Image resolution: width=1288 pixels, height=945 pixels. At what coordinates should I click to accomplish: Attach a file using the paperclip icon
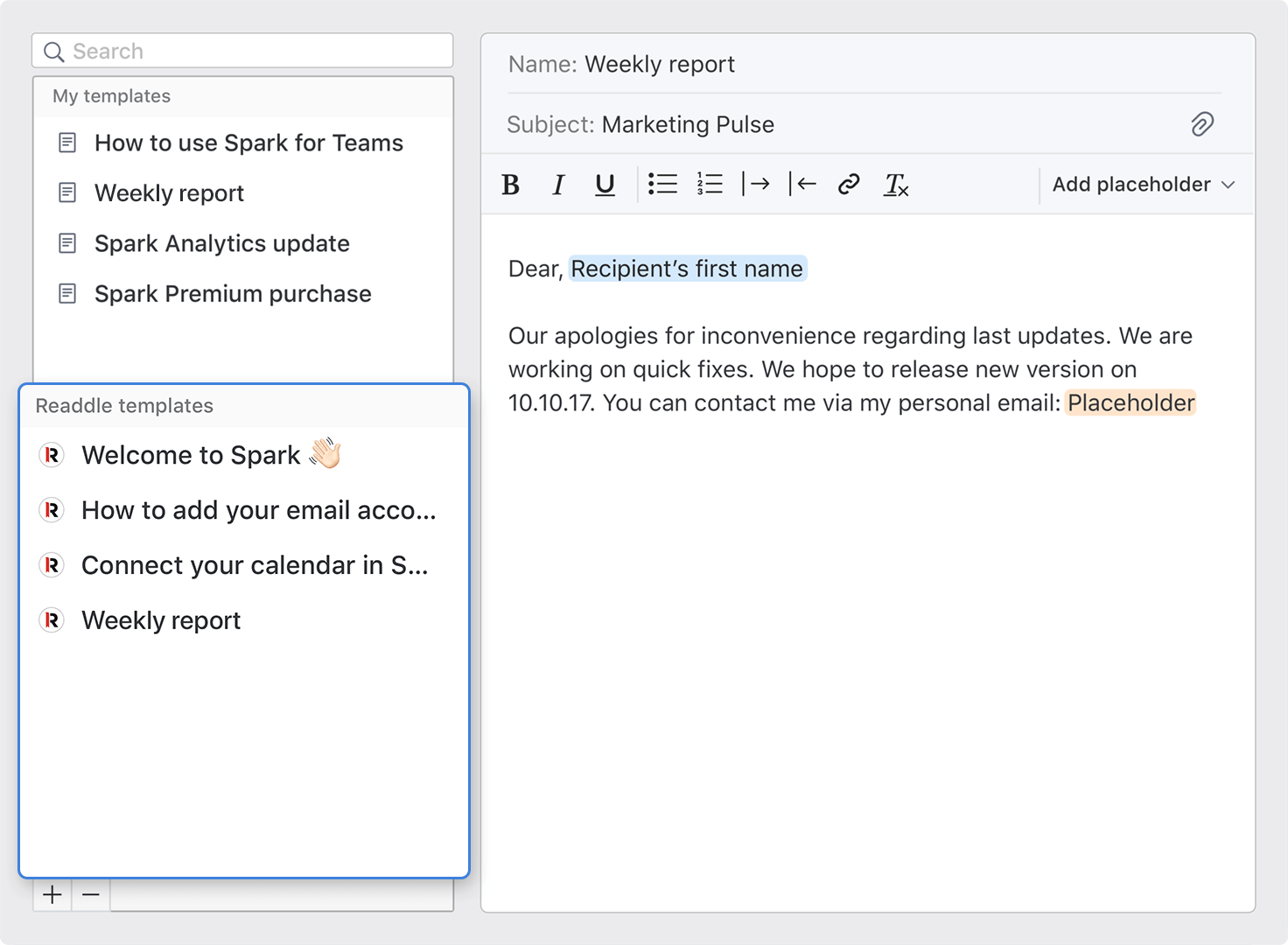[1202, 124]
